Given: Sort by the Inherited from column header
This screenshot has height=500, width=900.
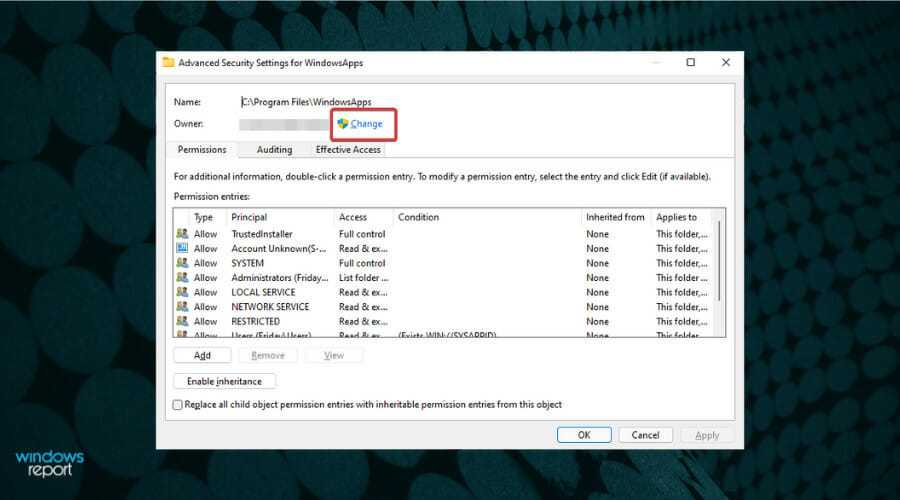Looking at the screenshot, I should click(x=614, y=217).
